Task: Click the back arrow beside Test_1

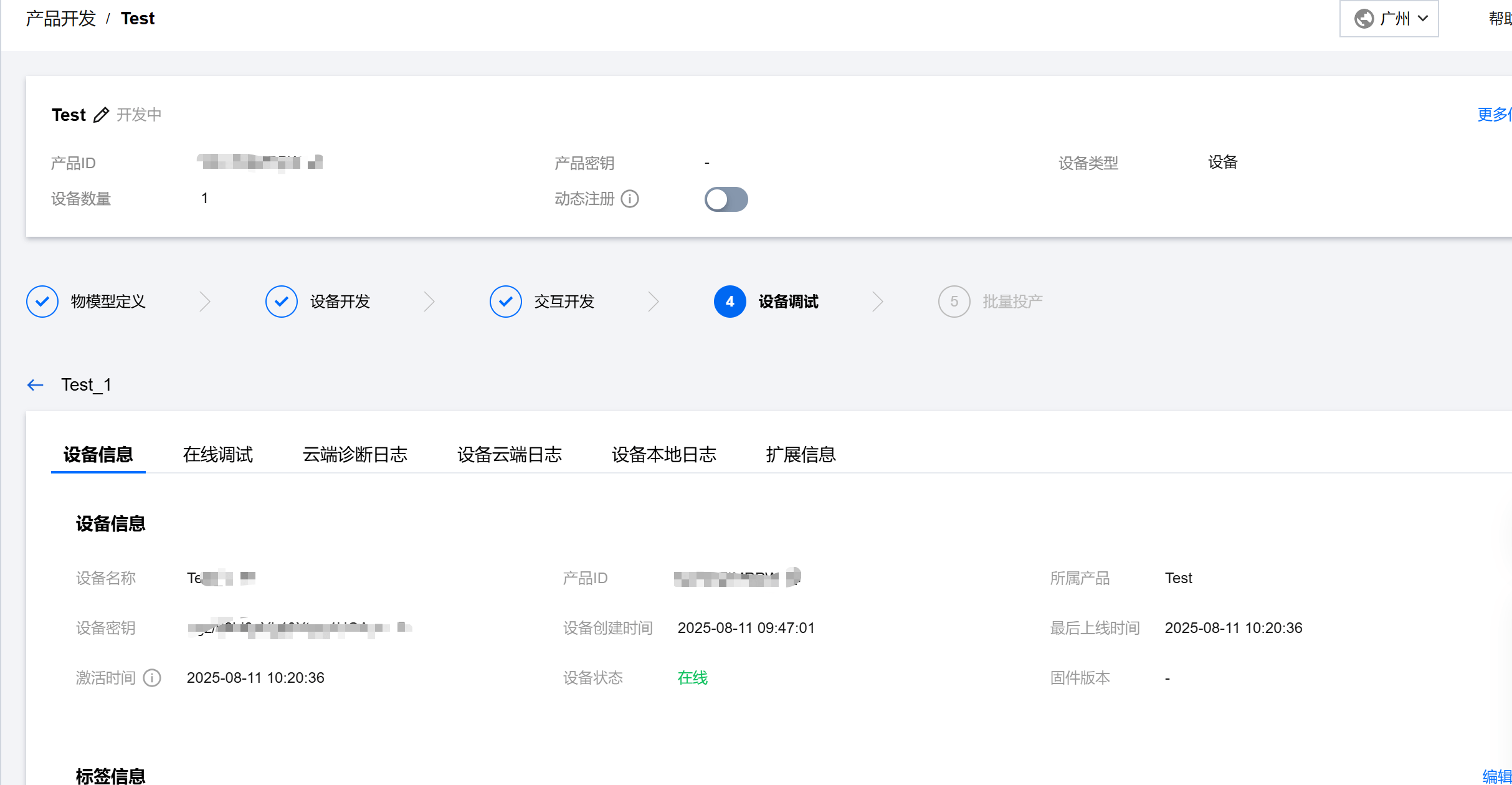Action: click(36, 385)
